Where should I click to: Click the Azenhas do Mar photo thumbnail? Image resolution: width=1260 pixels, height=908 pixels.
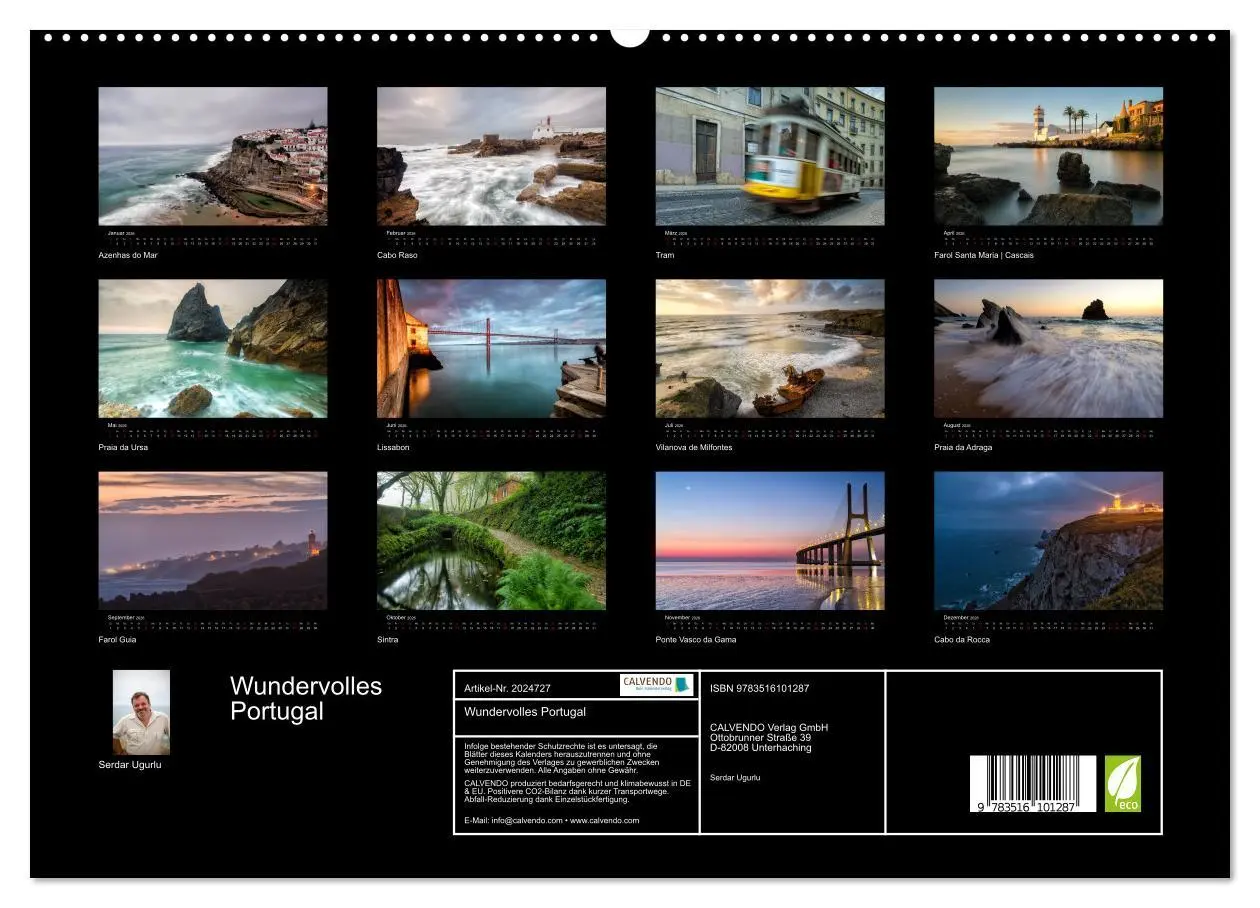coord(213,156)
